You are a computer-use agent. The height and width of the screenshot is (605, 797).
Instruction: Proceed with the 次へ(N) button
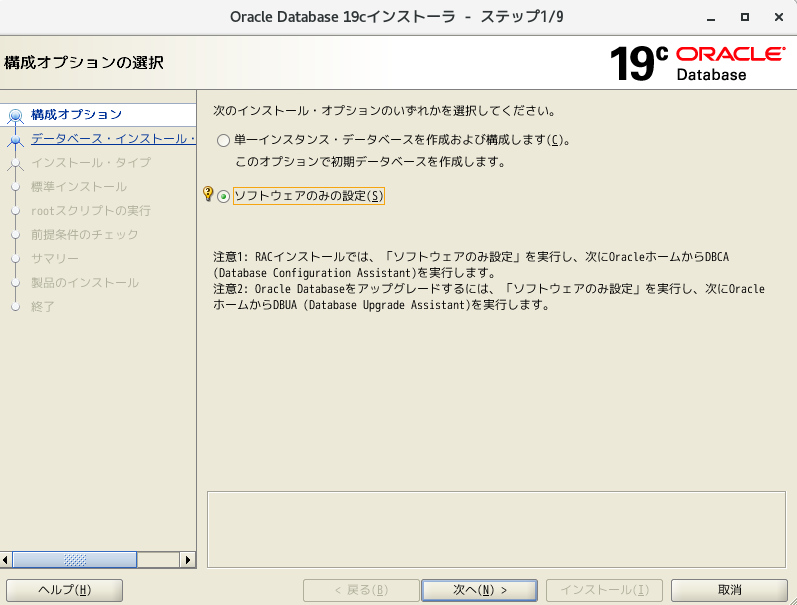click(479, 590)
